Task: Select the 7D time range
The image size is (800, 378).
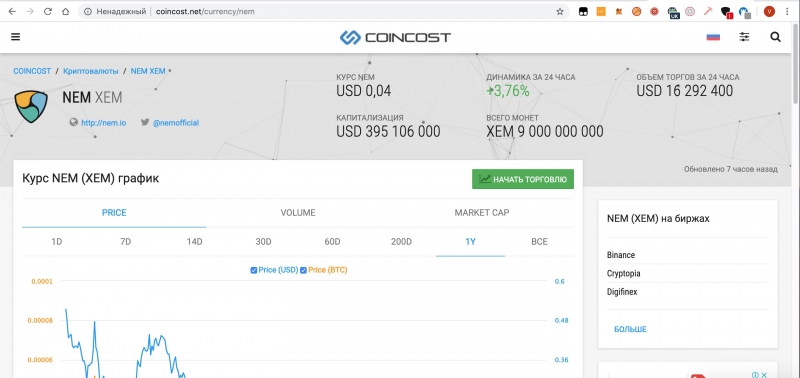Action: click(x=126, y=242)
